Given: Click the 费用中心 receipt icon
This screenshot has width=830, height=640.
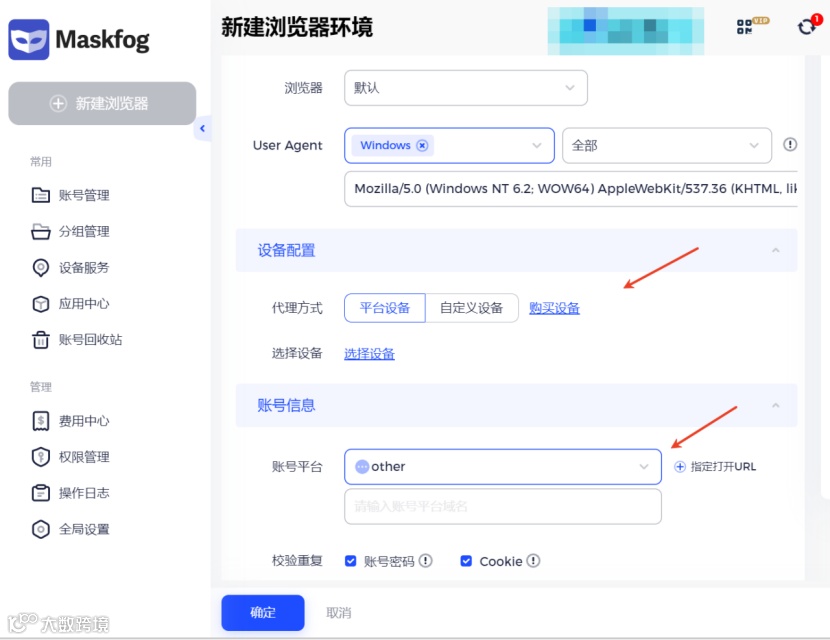Looking at the screenshot, I should [41, 421].
